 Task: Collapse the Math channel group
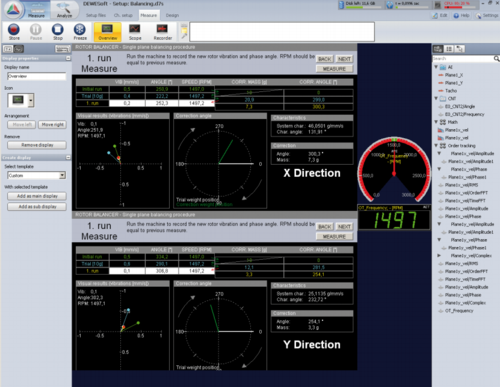click(436, 122)
